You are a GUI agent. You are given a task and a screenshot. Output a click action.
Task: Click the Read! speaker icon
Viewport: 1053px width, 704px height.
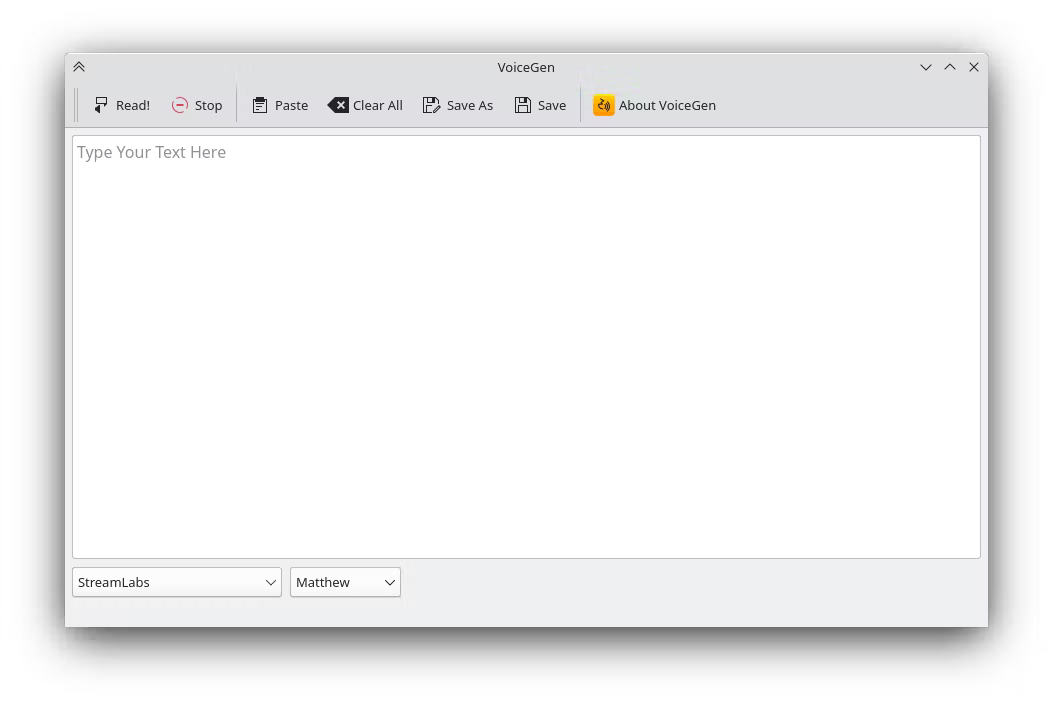pos(101,105)
